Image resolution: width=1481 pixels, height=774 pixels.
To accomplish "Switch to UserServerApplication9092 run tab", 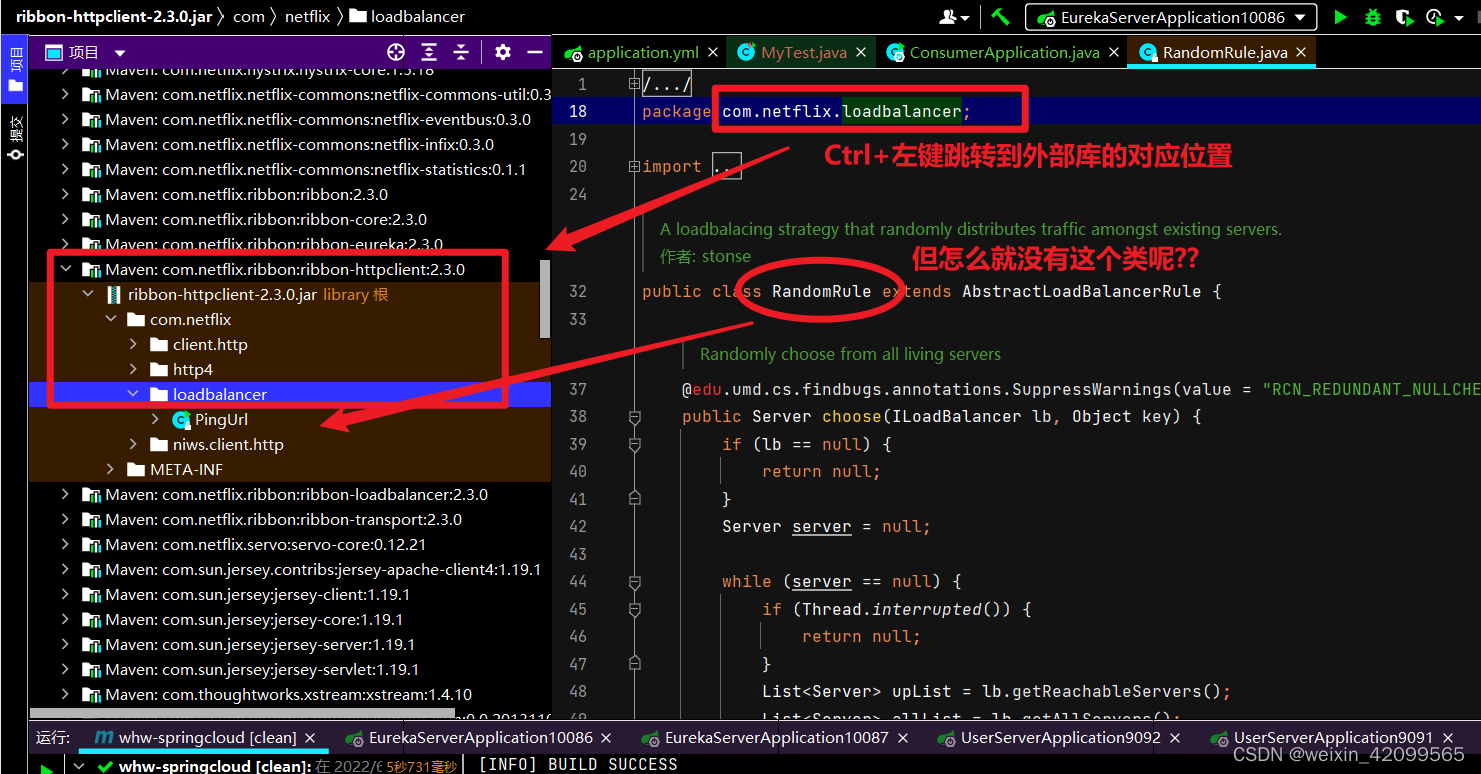I will click(1061, 738).
